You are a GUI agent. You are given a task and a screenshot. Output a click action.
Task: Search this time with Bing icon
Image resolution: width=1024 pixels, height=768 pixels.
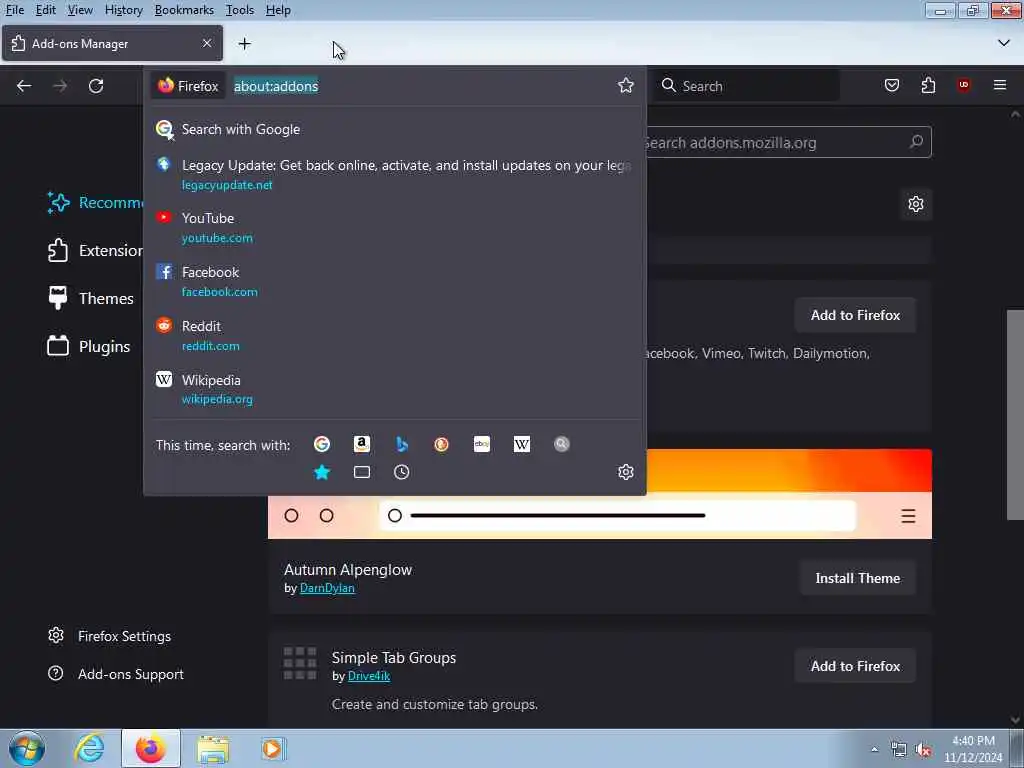(402, 444)
